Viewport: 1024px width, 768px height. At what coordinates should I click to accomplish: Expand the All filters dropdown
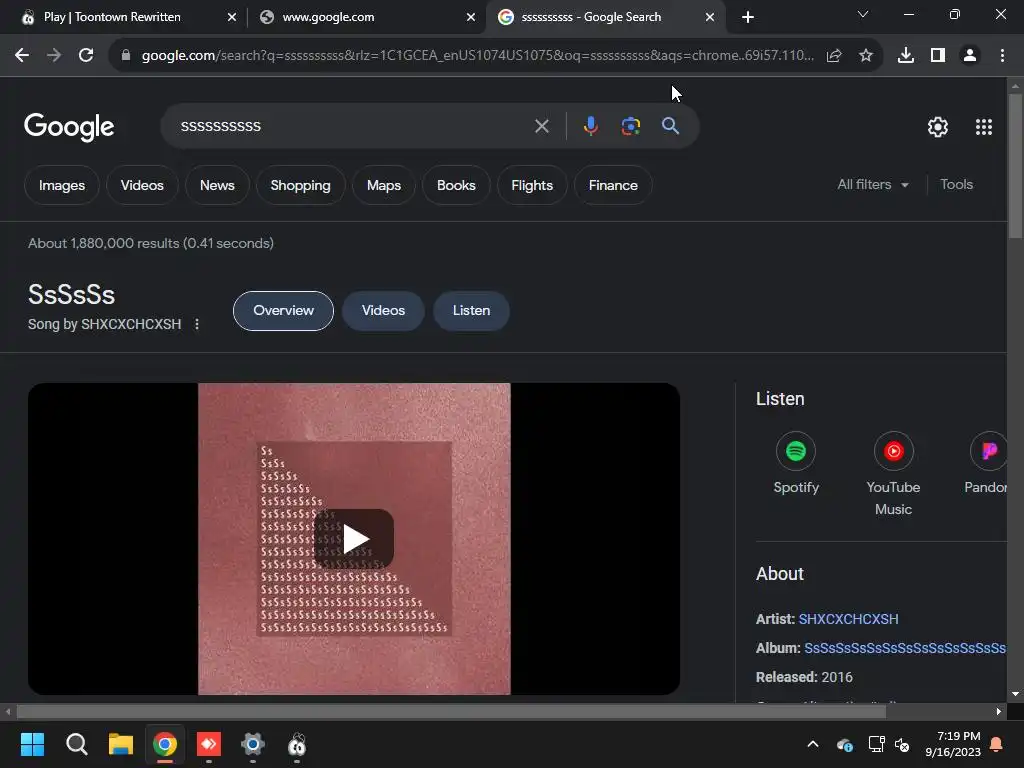(x=873, y=185)
